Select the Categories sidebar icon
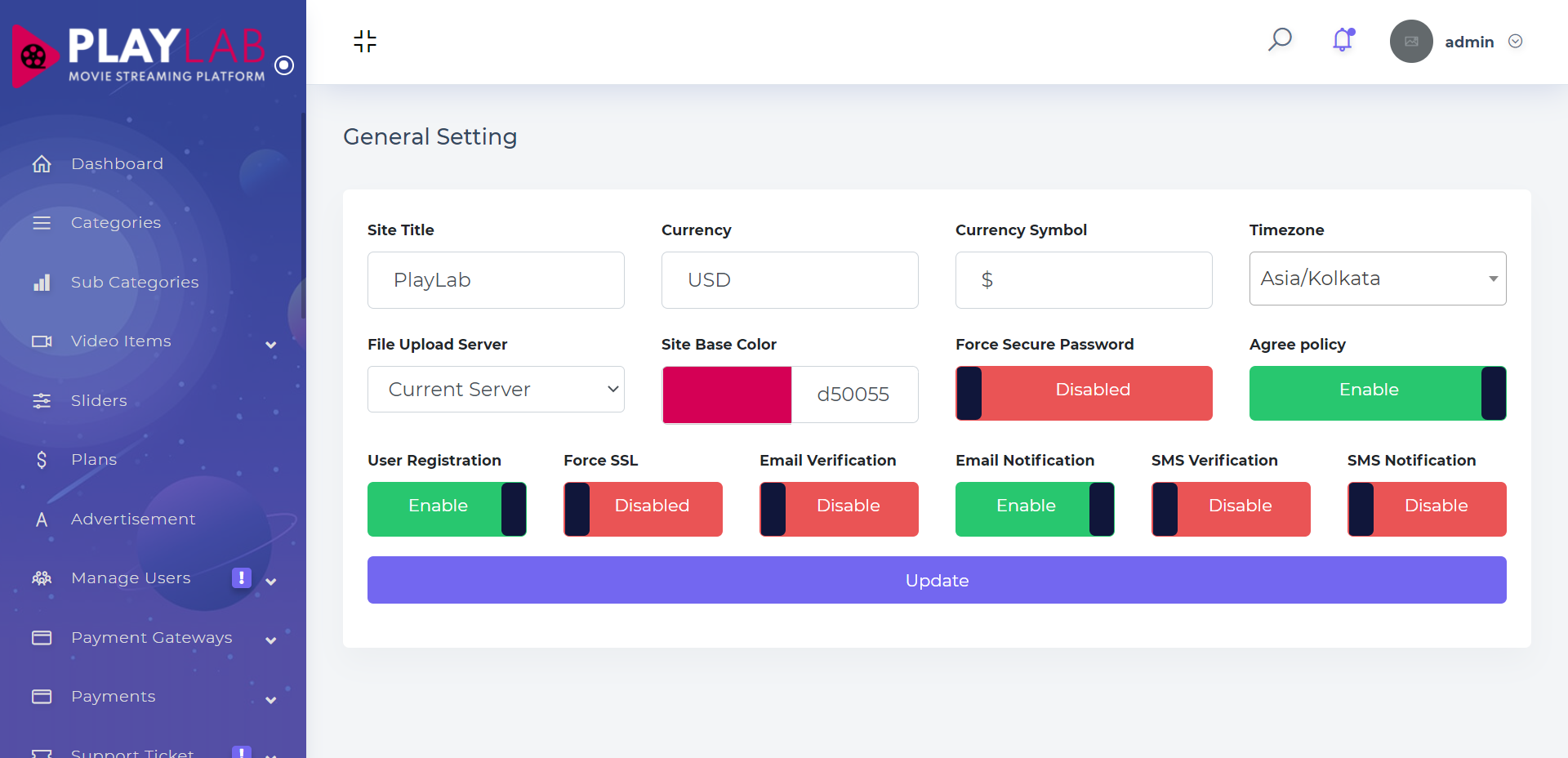Screen dimensions: 1568x758 [42, 222]
